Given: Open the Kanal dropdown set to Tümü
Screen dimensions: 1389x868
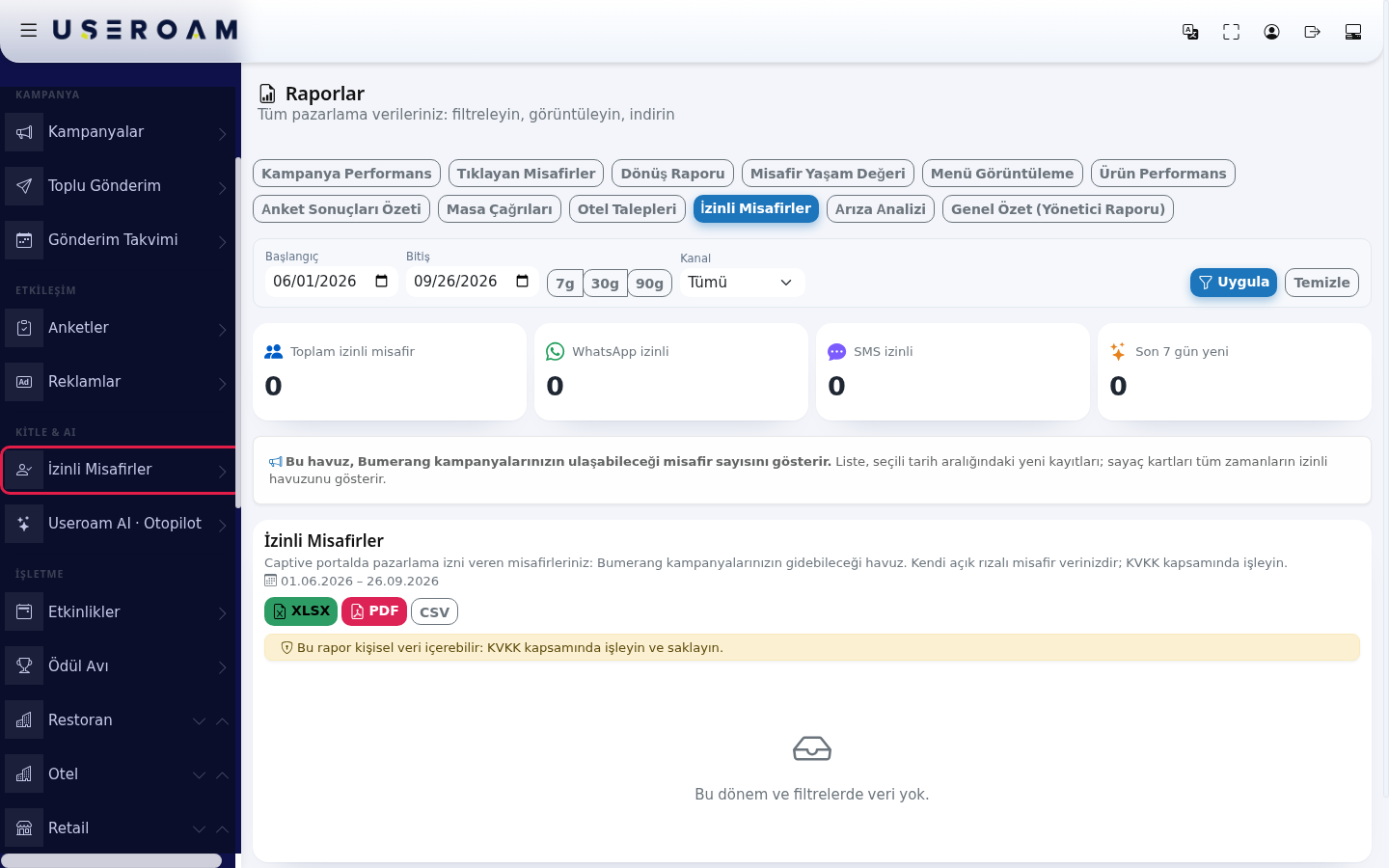Looking at the screenshot, I should pos(742,283).
